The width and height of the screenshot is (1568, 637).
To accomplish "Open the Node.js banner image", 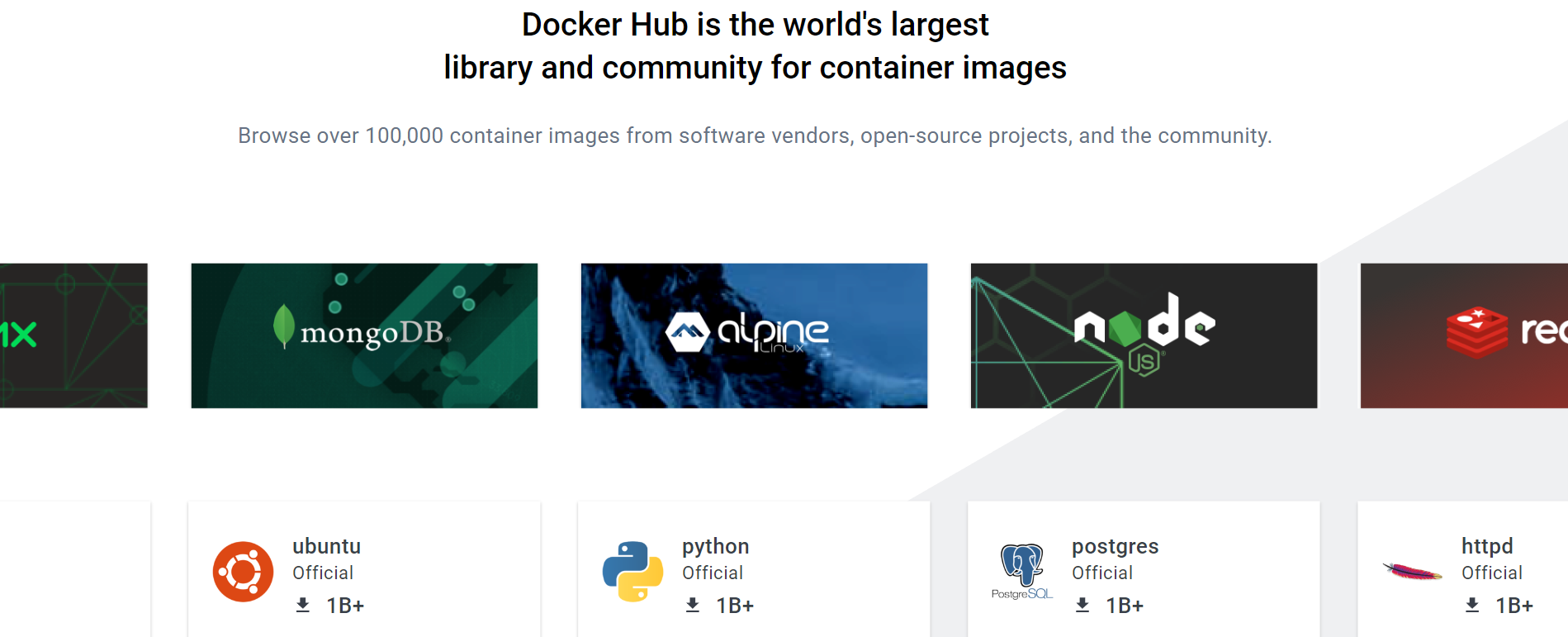I will click(x=1144, y=335).
